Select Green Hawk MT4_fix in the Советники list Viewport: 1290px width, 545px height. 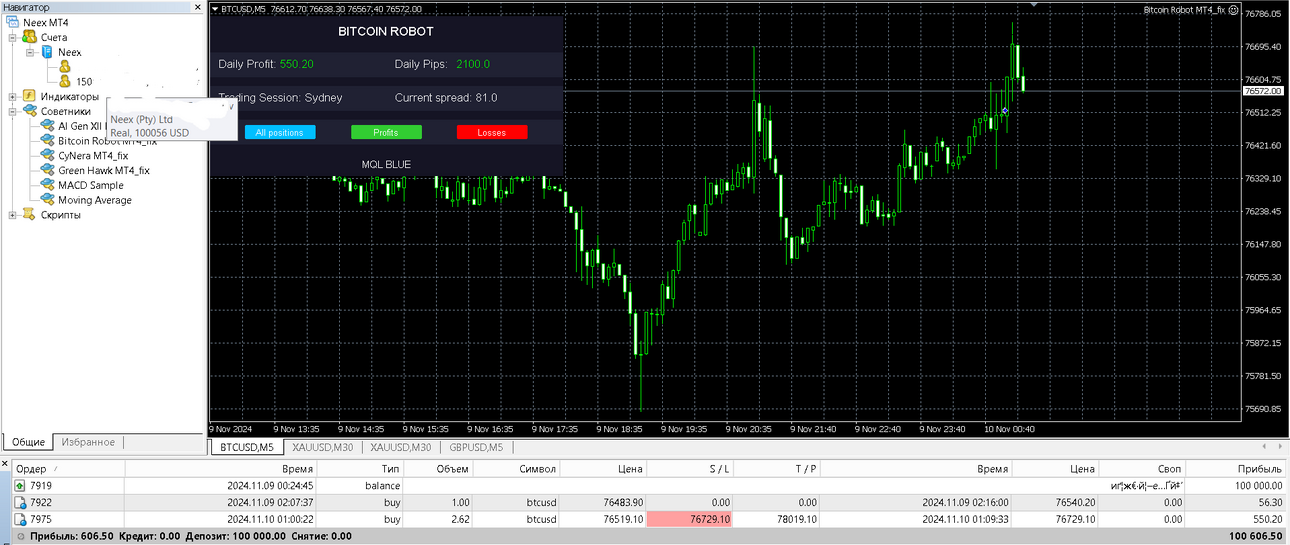[104, 170]
